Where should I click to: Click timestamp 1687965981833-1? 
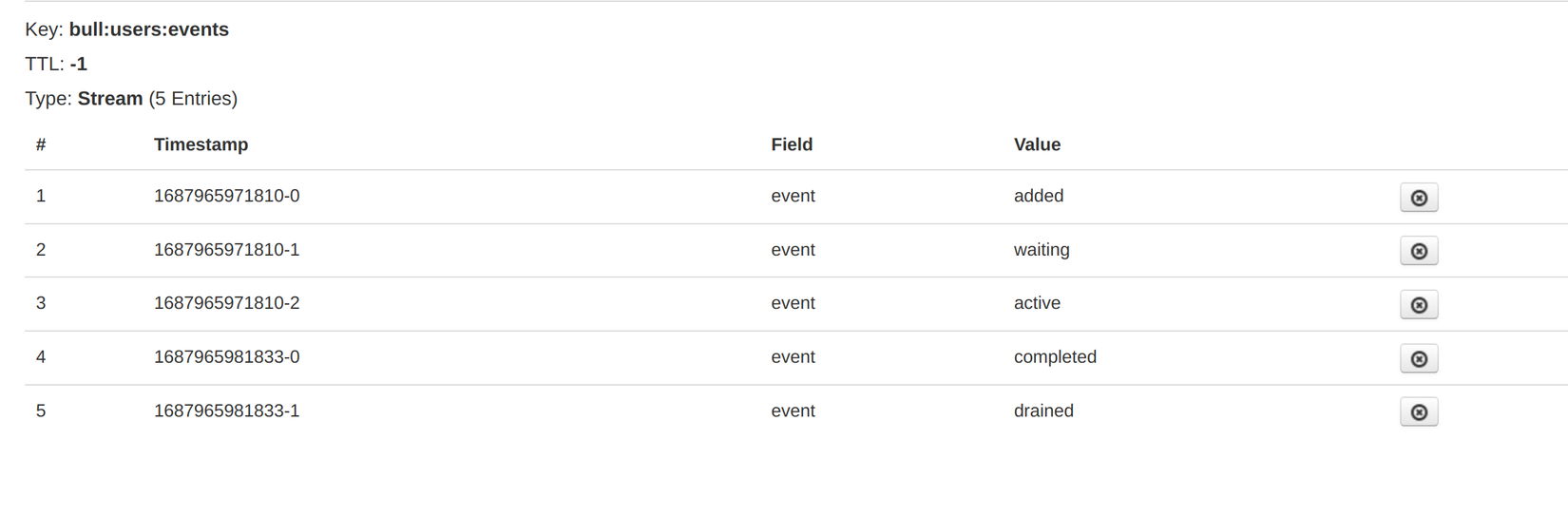[x=226, y=411]
